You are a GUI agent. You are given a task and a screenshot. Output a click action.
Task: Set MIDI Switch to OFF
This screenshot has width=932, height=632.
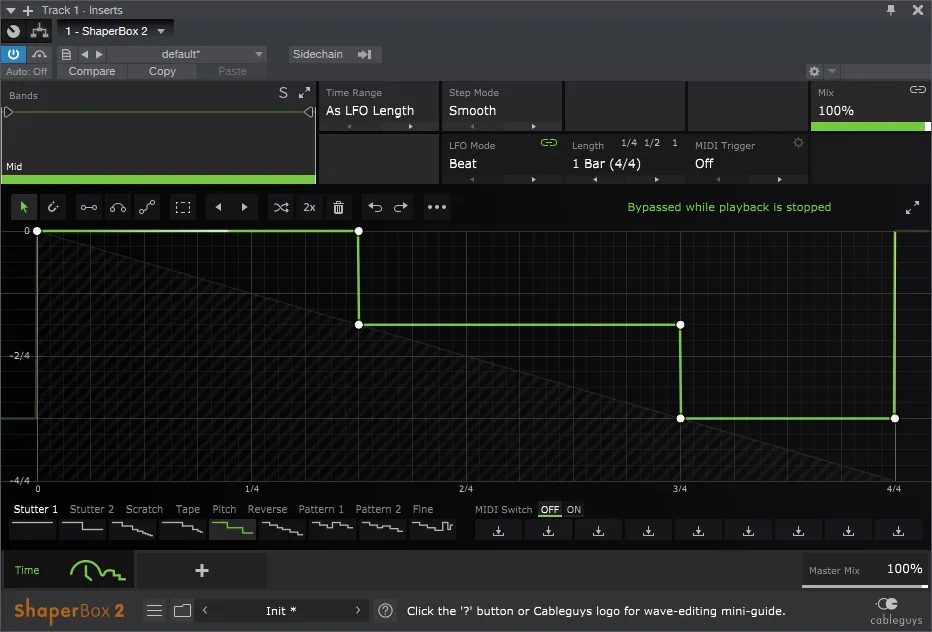(x=550, y=510)
